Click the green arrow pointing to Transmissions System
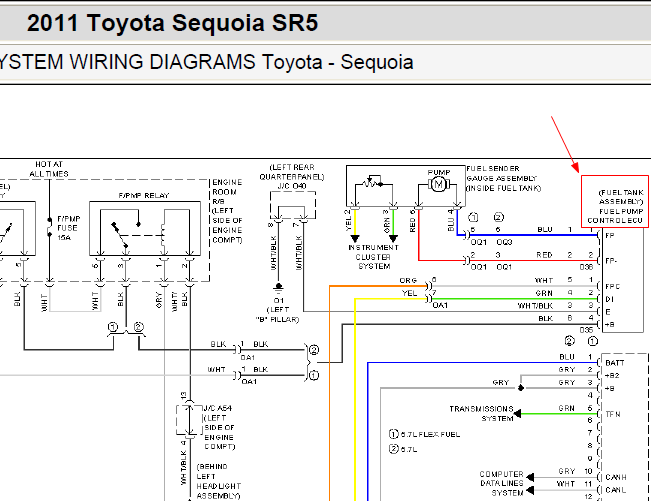651x501 pixels. pos(518,413)
